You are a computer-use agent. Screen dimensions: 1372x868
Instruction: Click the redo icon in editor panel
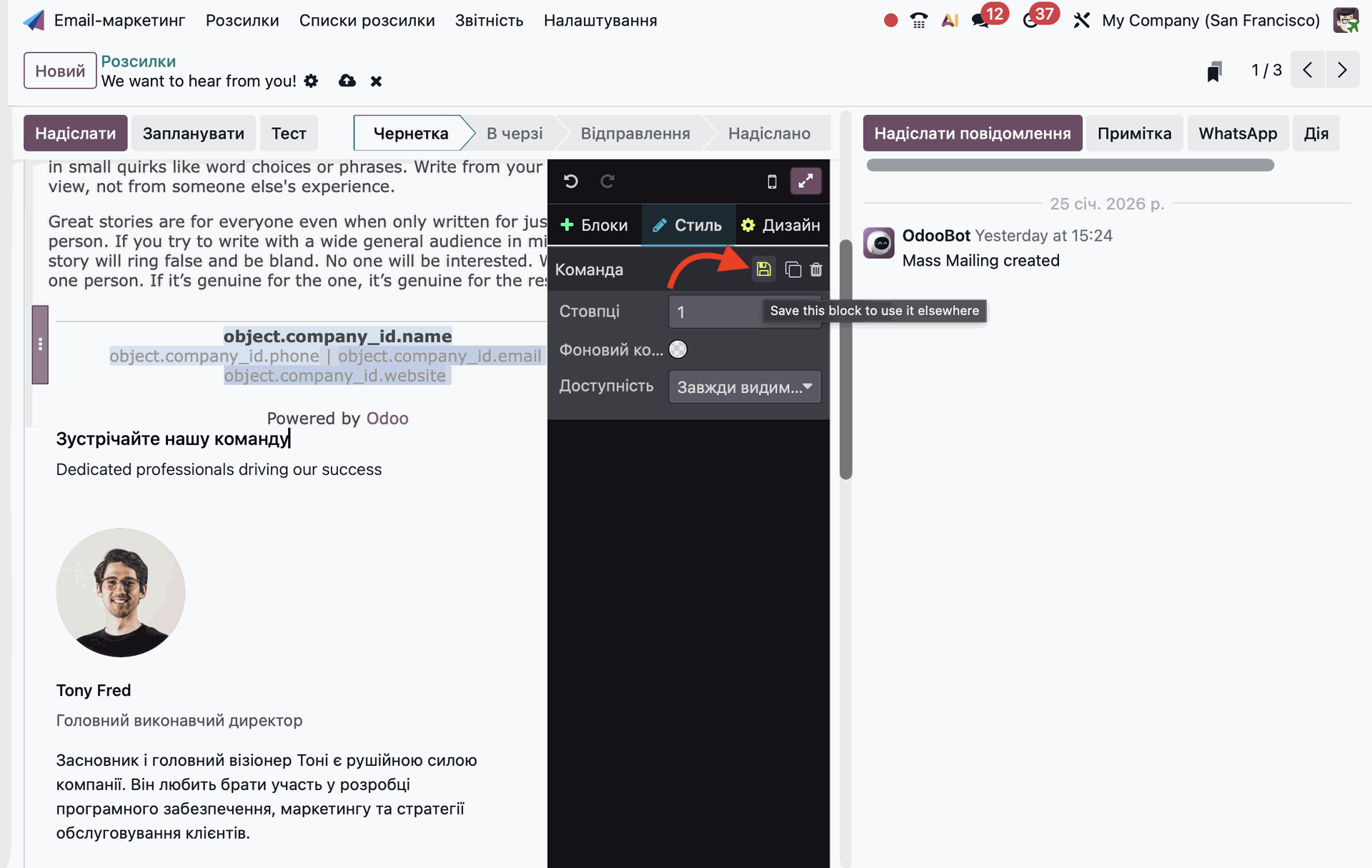pos(607,181)
